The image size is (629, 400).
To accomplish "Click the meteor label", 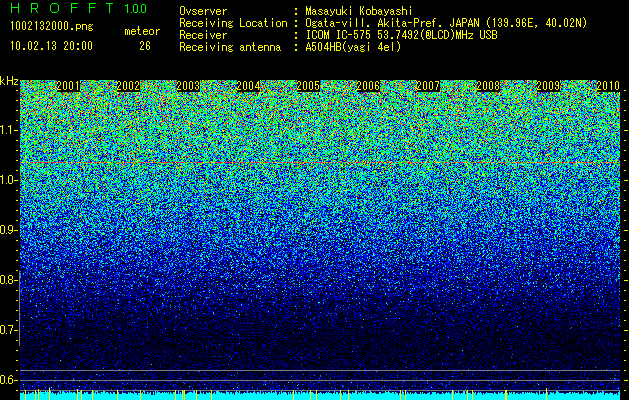I will 142,31.
